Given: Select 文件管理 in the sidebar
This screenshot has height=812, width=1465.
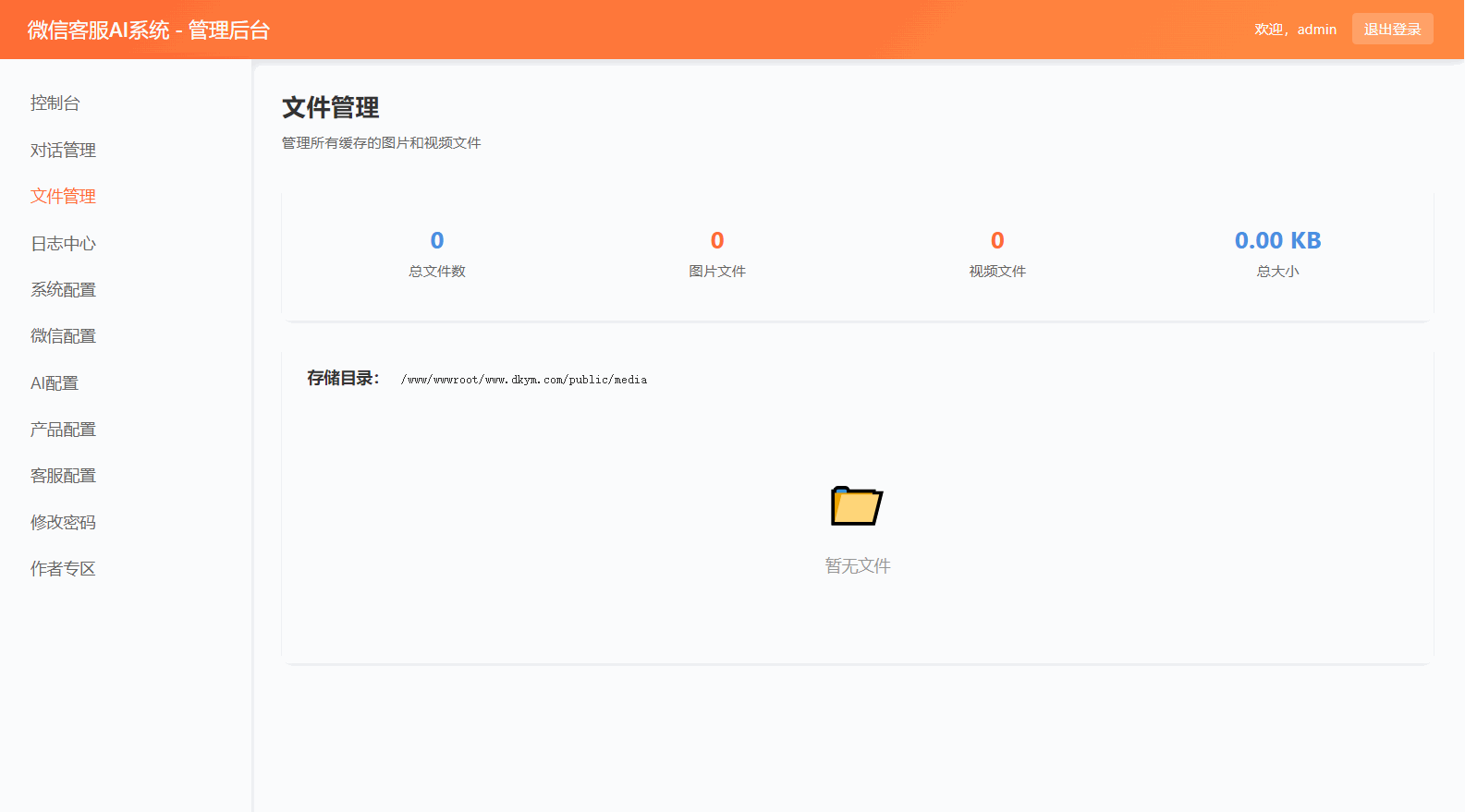Looking at the screenshot, I should pos(63,197).
